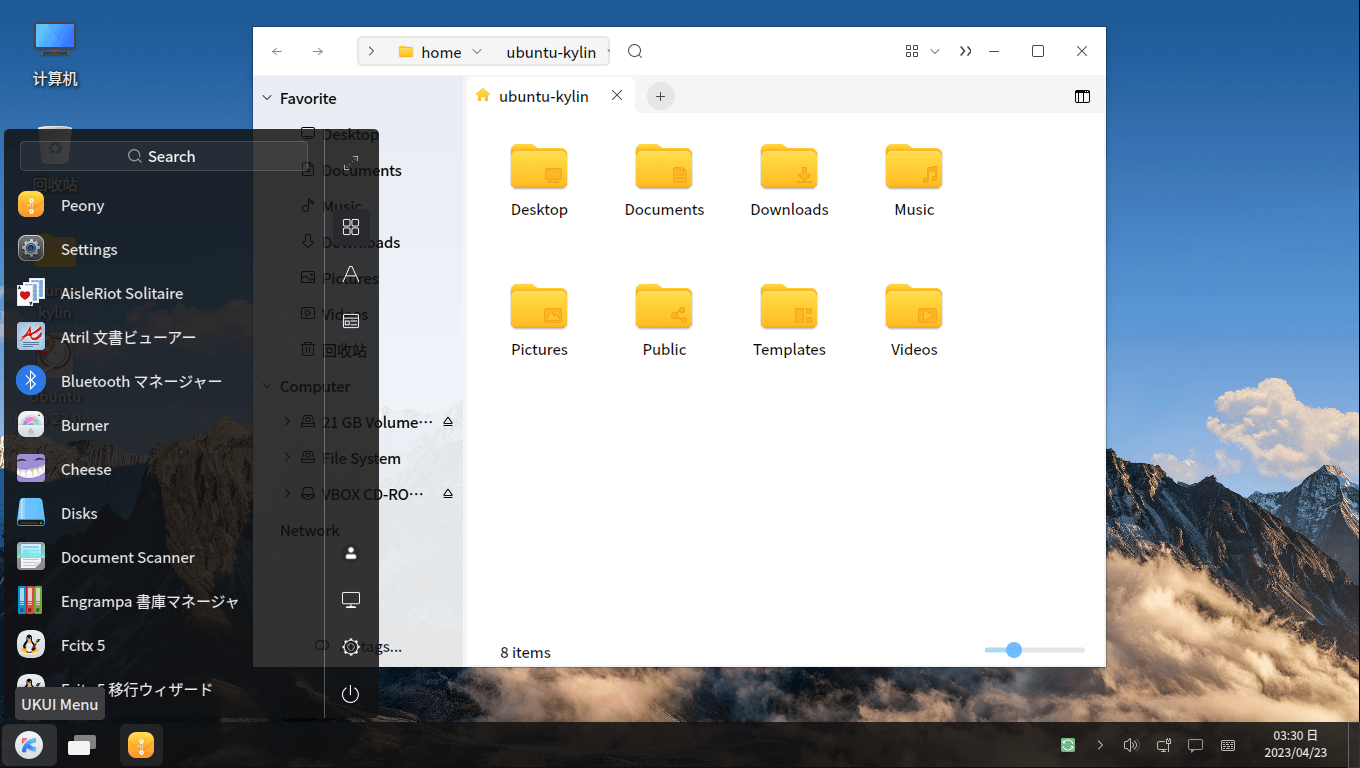The image size is (1360, 768).
Task: Click the power button in UKUI menu
Action: pos(350,694)
